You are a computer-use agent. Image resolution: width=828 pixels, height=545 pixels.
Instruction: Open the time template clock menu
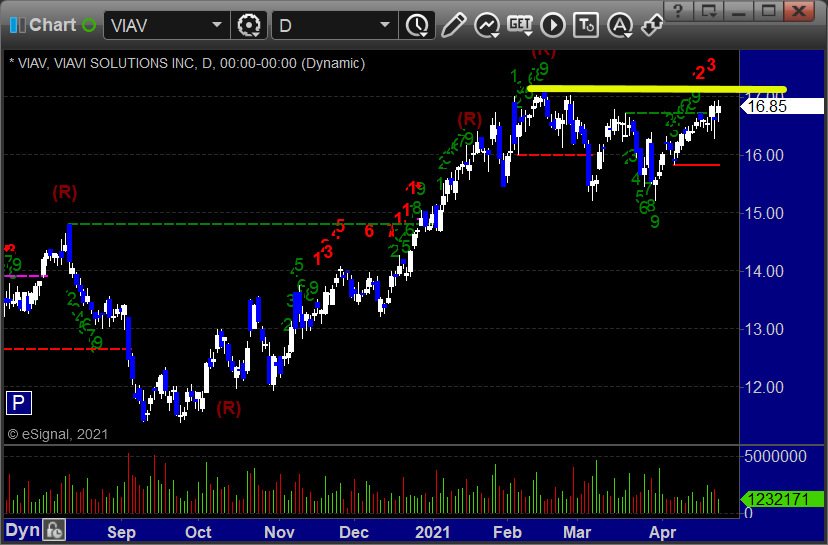coord(417,25)
